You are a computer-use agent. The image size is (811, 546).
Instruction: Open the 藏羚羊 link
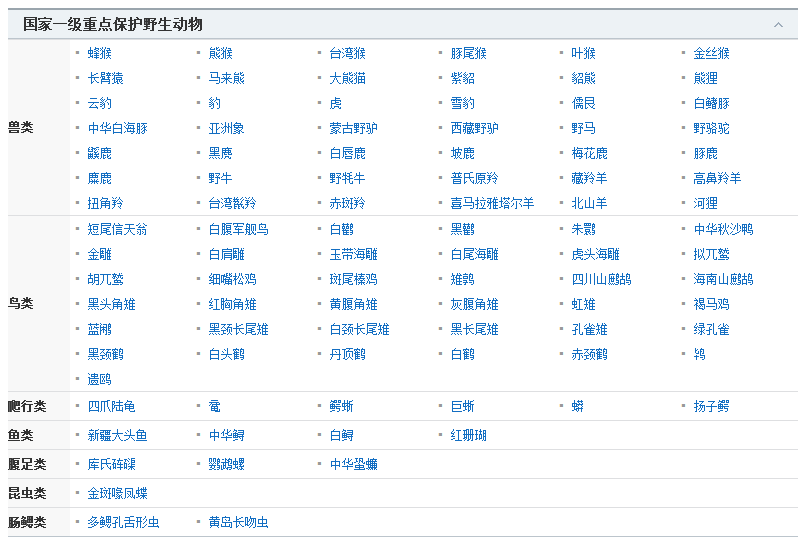tap(590, 178)
